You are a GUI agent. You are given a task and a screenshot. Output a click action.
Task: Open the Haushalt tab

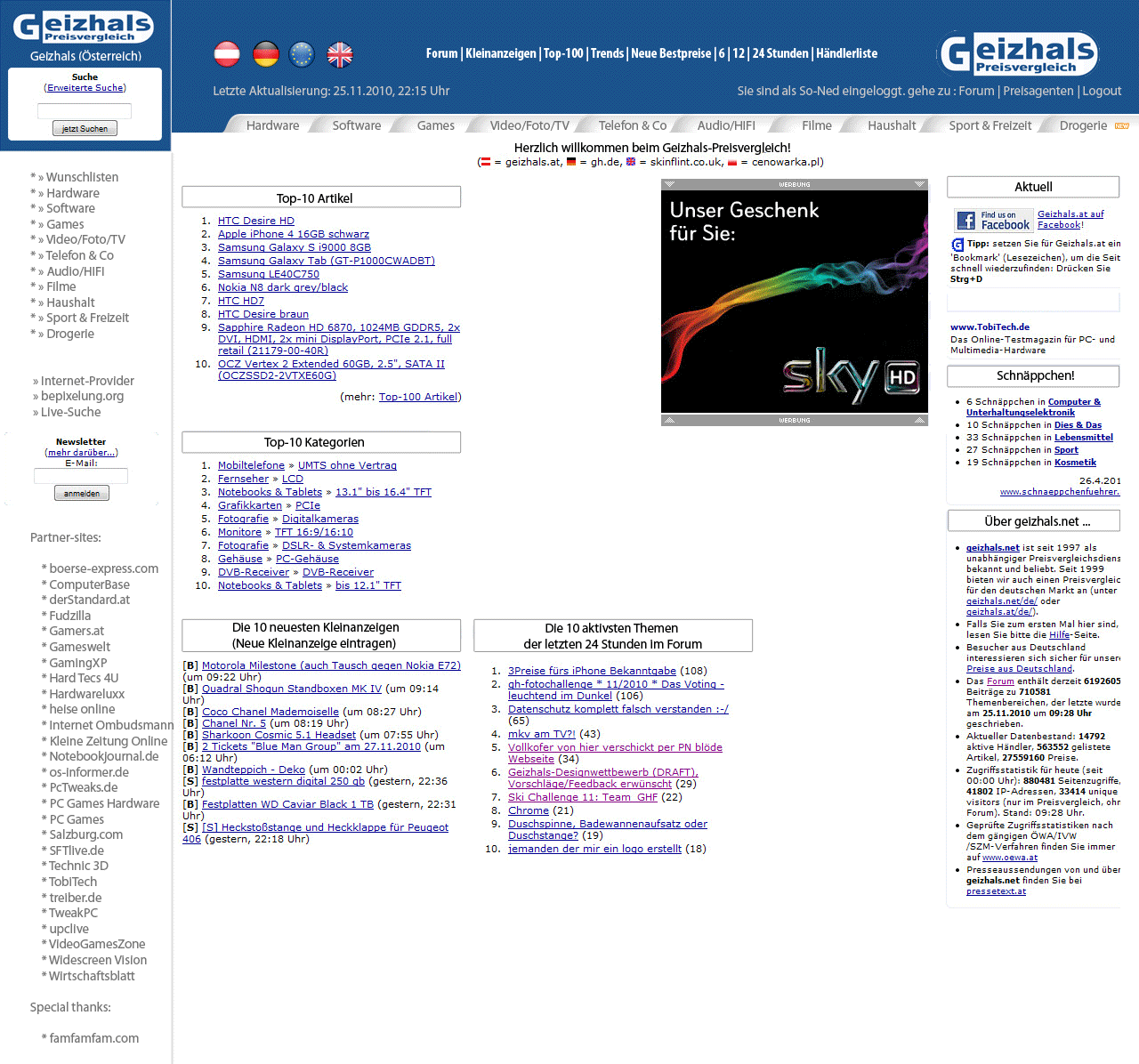coord(892,125)
